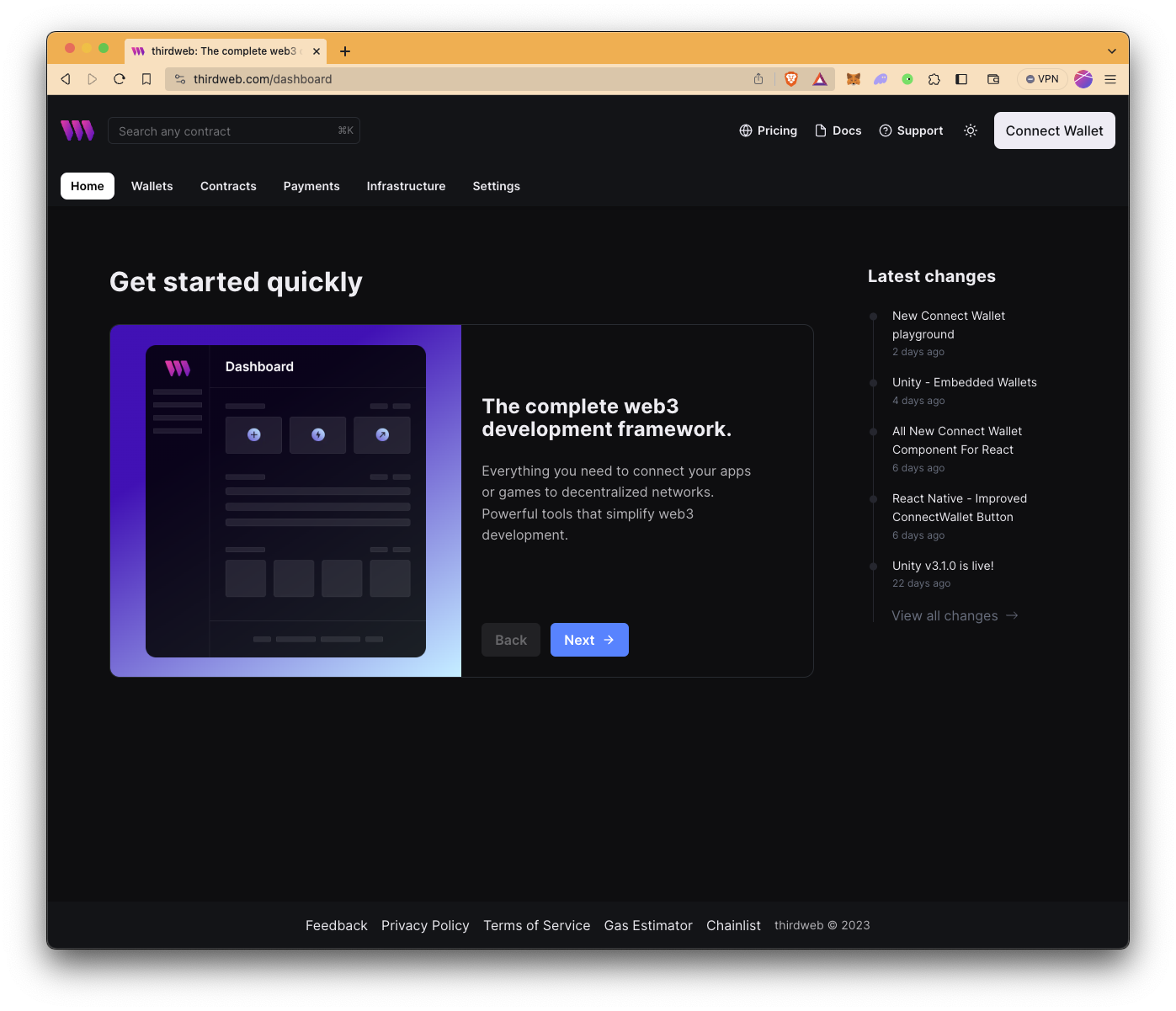Open Chainlist footer link
This screenshot has height=1011, width=1176.
733,925
